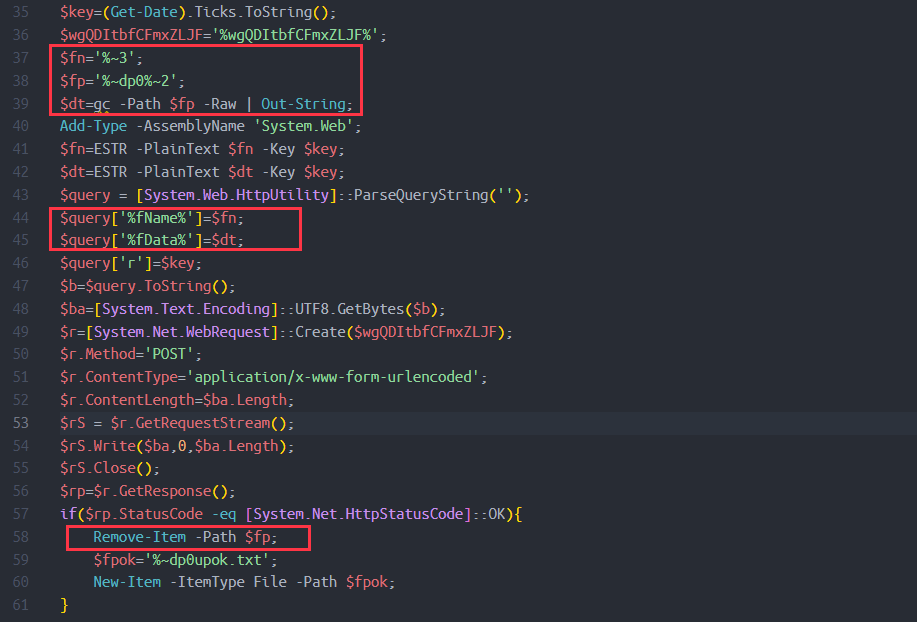Click $rS.Close() on line 55
This screenshot has height=622, width=917.
(106, 468)
